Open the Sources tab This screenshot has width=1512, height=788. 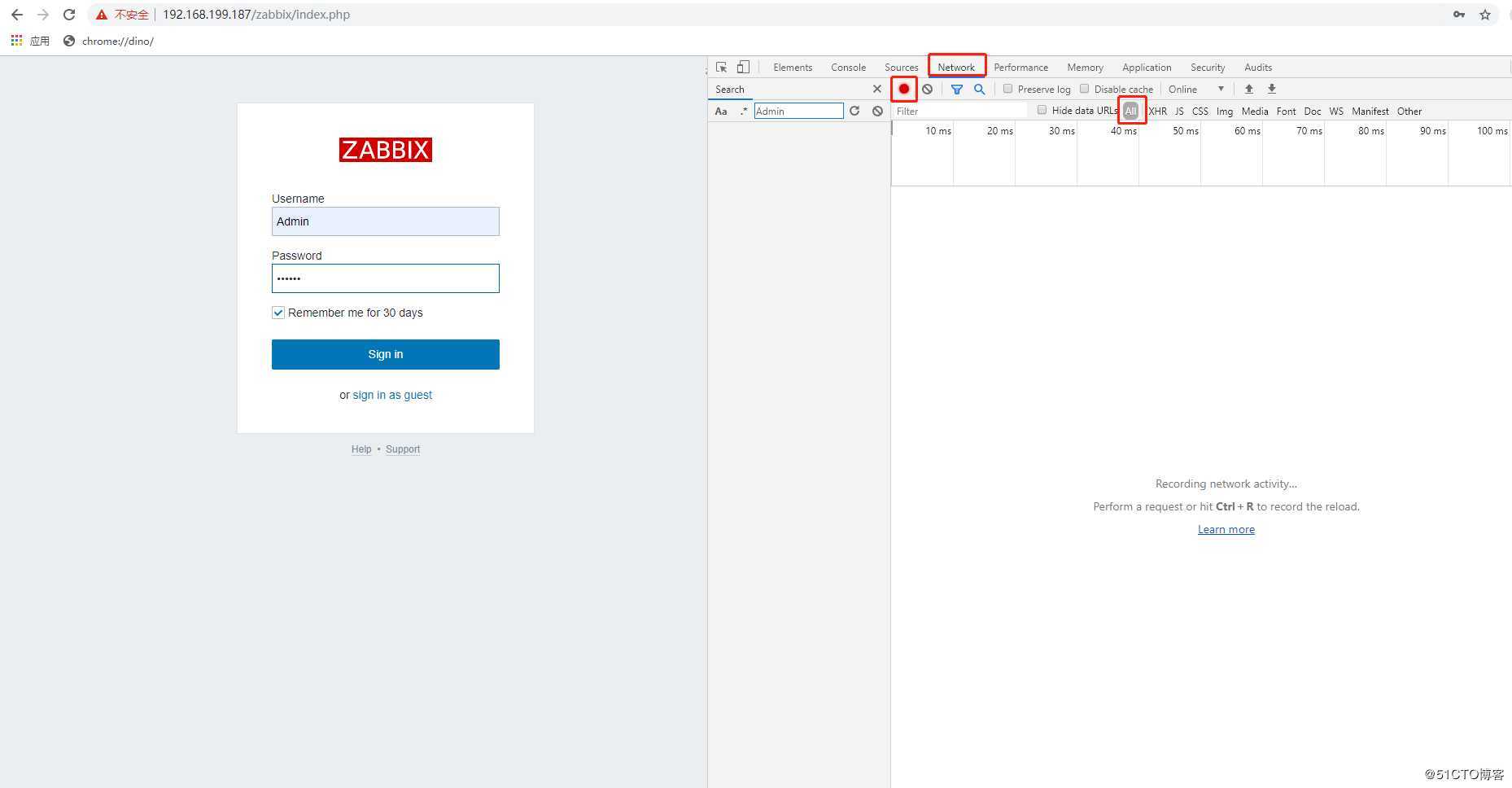902,68
